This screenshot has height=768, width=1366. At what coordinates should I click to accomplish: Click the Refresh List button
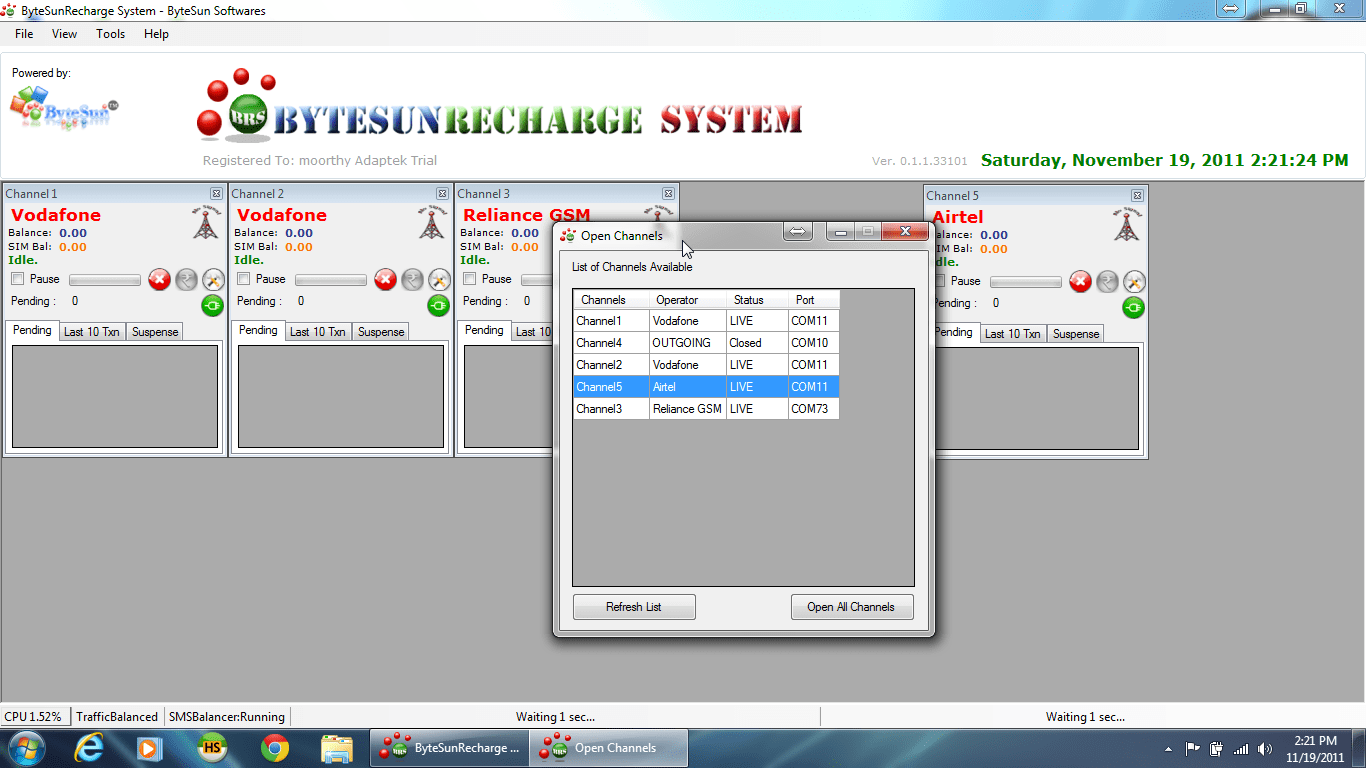coord(634,607)
